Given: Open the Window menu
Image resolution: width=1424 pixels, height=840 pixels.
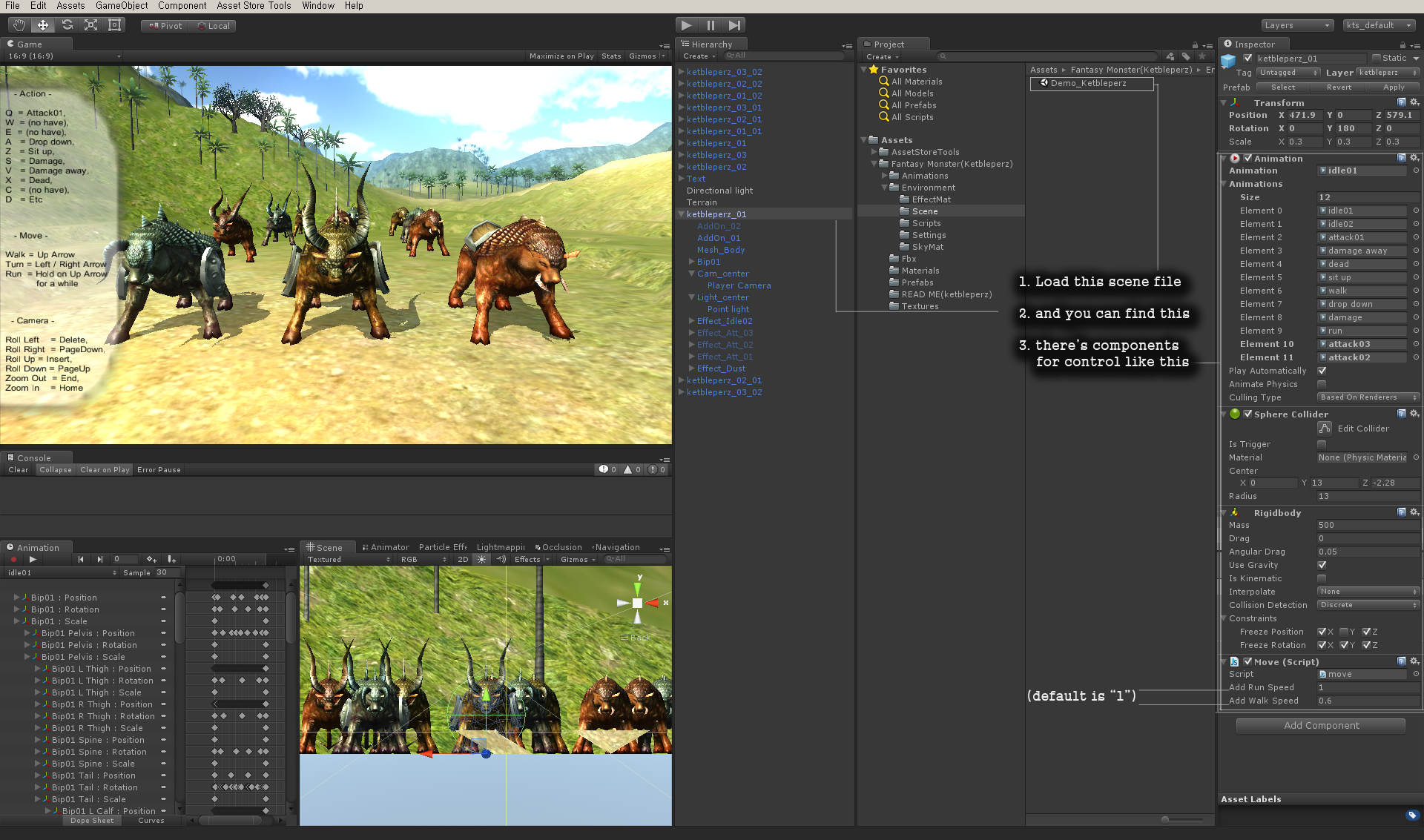Looking at the screenshot, I should tap(318, 6).
